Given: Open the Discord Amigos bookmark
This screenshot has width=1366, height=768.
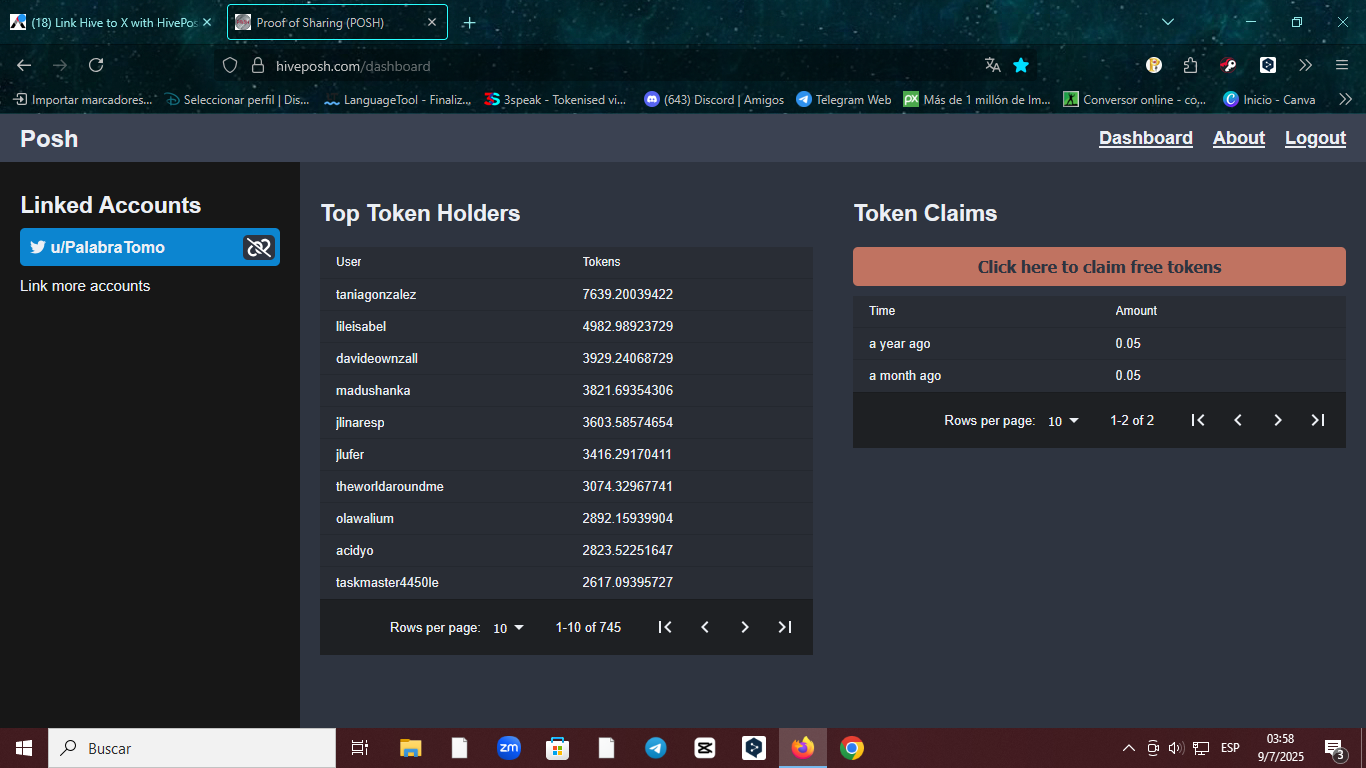Looking at the screenshot, I should pyautogui.click(x=714, y=99).
